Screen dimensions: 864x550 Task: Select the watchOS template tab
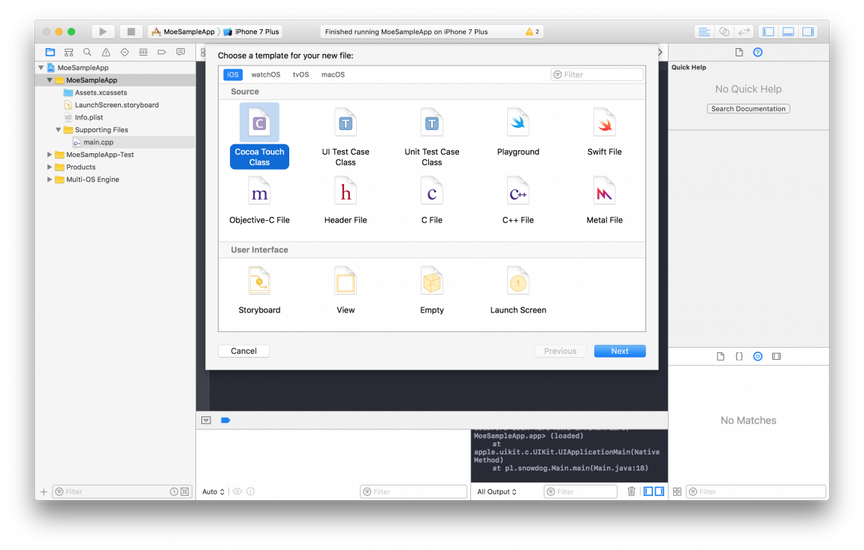pyautogui.click(x=266, y=74)
